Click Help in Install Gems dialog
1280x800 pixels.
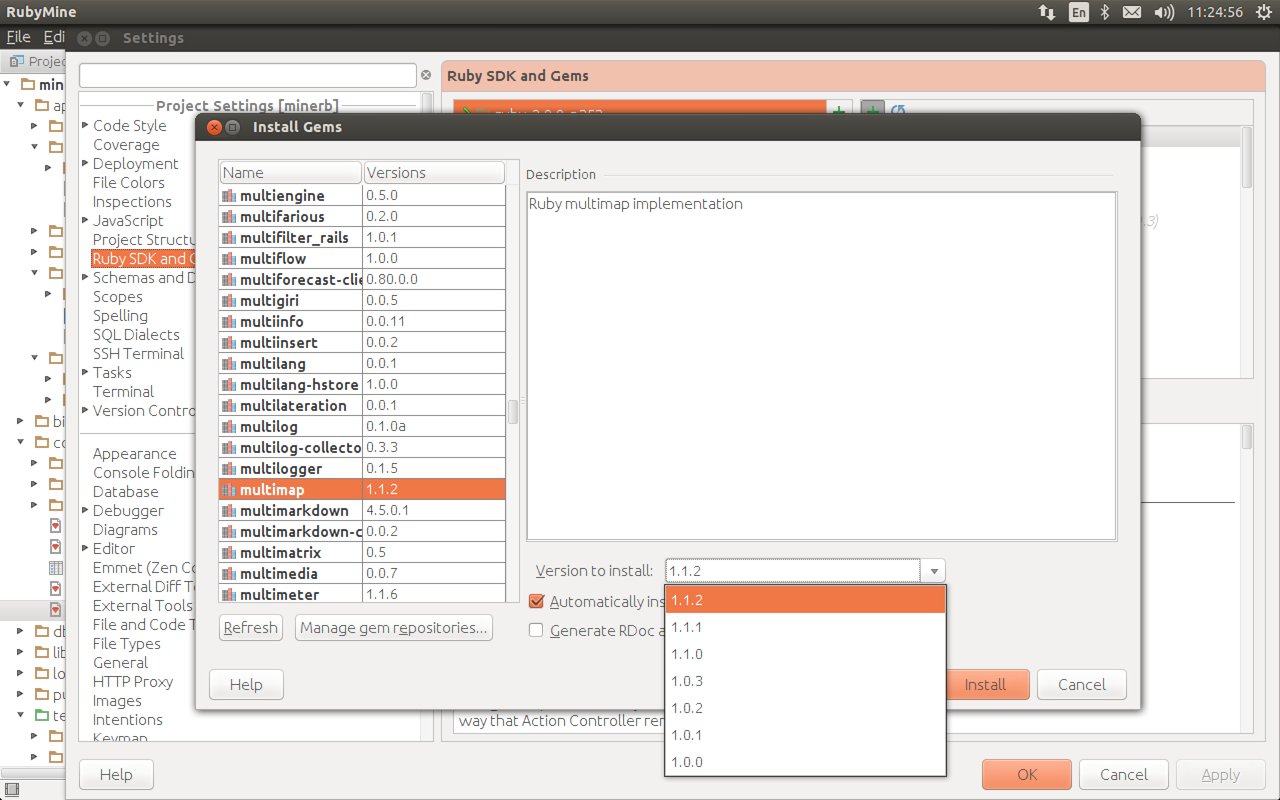[x=246, y=685]
